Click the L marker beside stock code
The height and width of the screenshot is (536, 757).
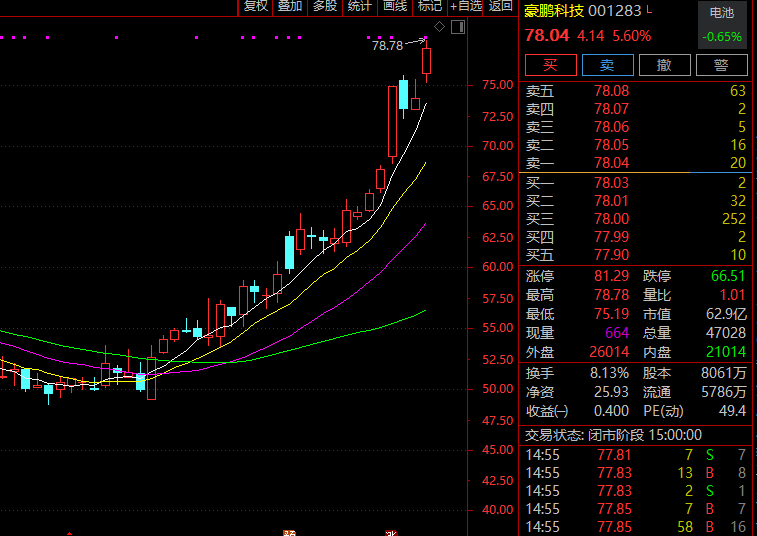point(649,9)
